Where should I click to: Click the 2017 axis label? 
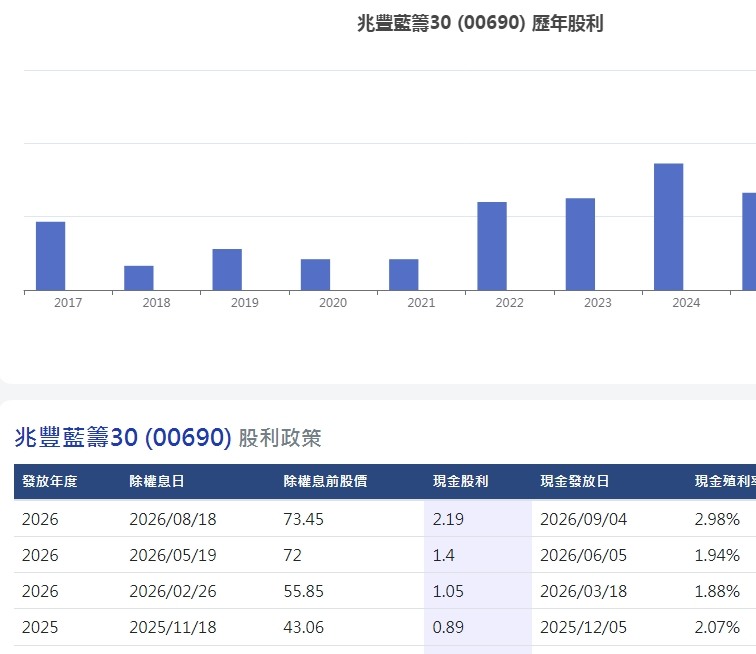pos(68,303)
